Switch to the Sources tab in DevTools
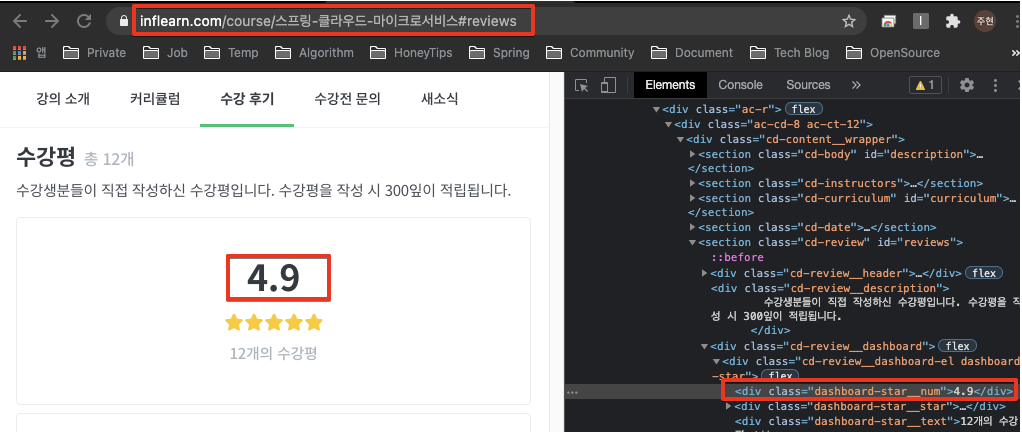This screenshot has width=1022, height=432. (x=808, y=85)
